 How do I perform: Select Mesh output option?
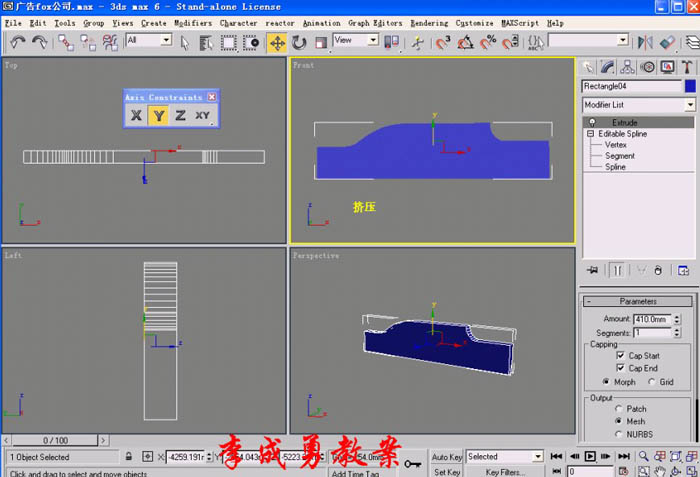tap(618, 421)
